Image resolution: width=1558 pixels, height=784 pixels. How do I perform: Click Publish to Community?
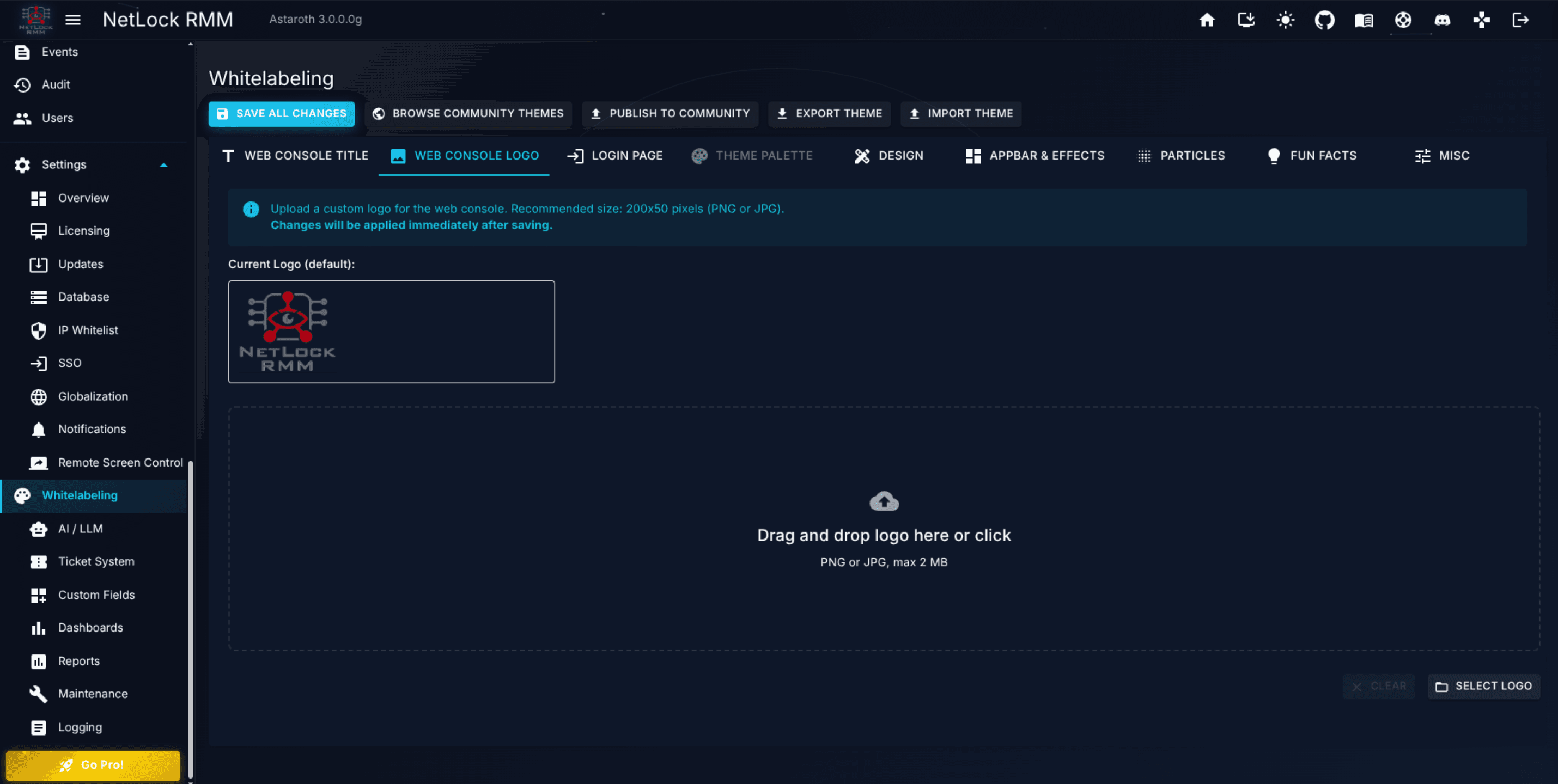[670, 114]
